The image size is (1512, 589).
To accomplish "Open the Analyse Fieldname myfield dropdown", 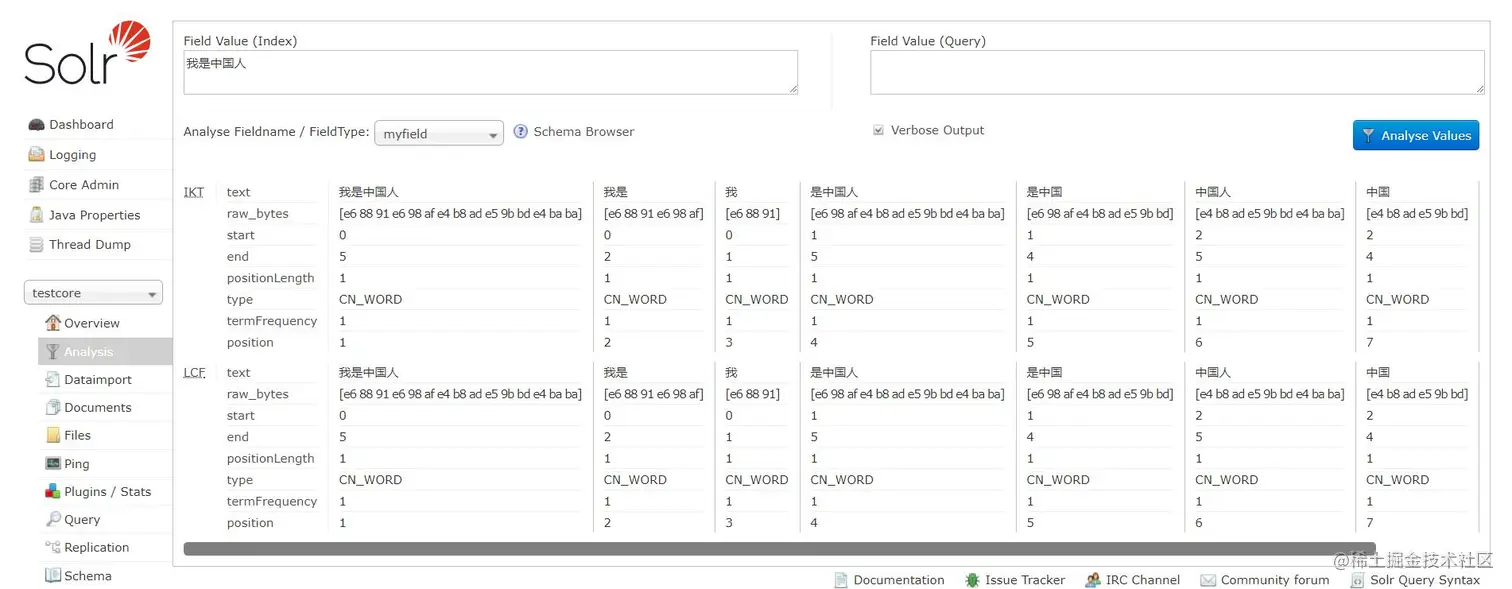I will tap(438, 133).
